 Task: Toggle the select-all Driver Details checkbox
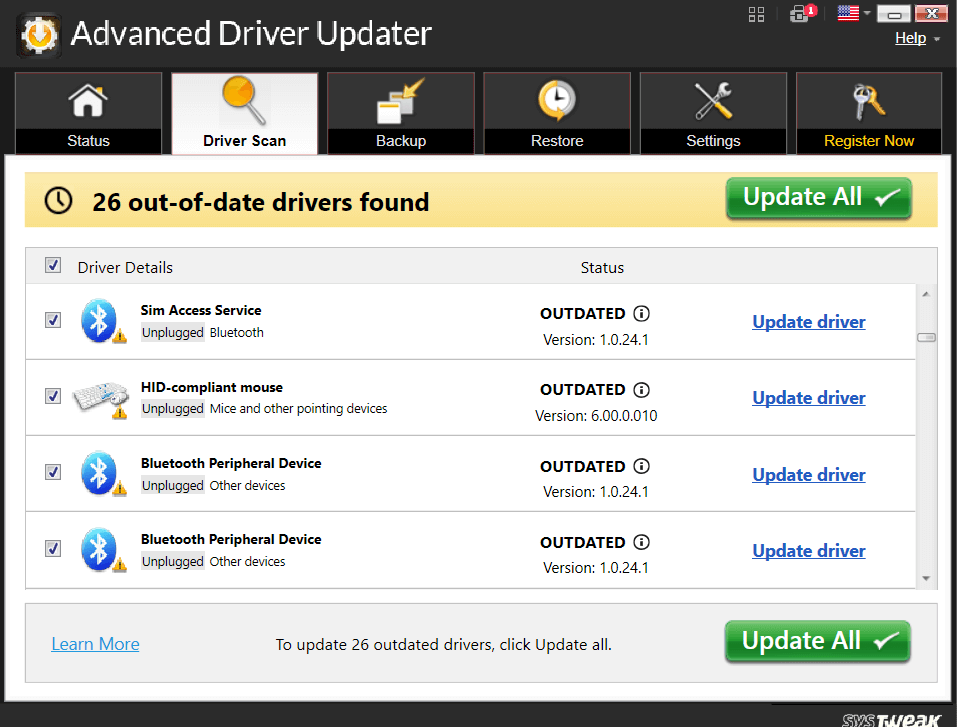point(53,266)
